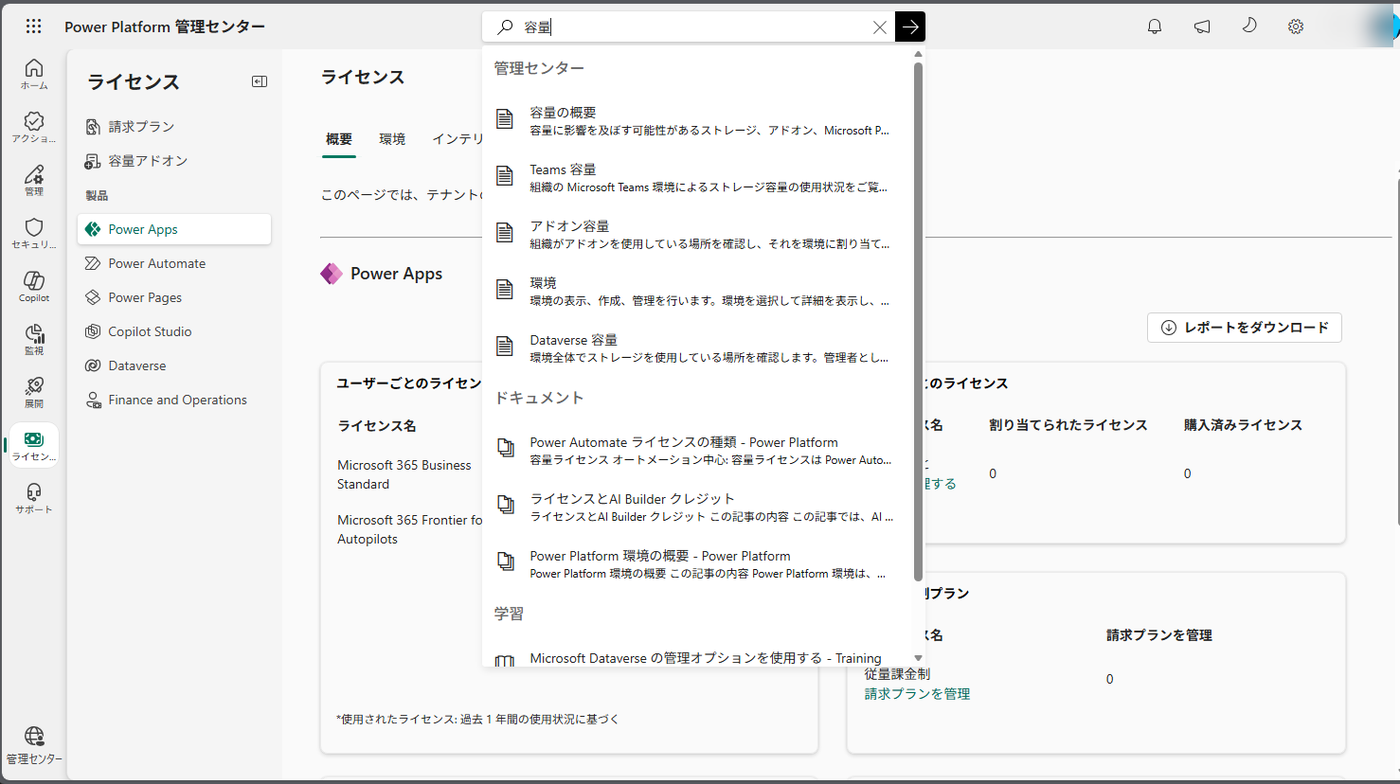Switch to the 環境 tab
Viewport: 1400px width, 784px height.
392,139
